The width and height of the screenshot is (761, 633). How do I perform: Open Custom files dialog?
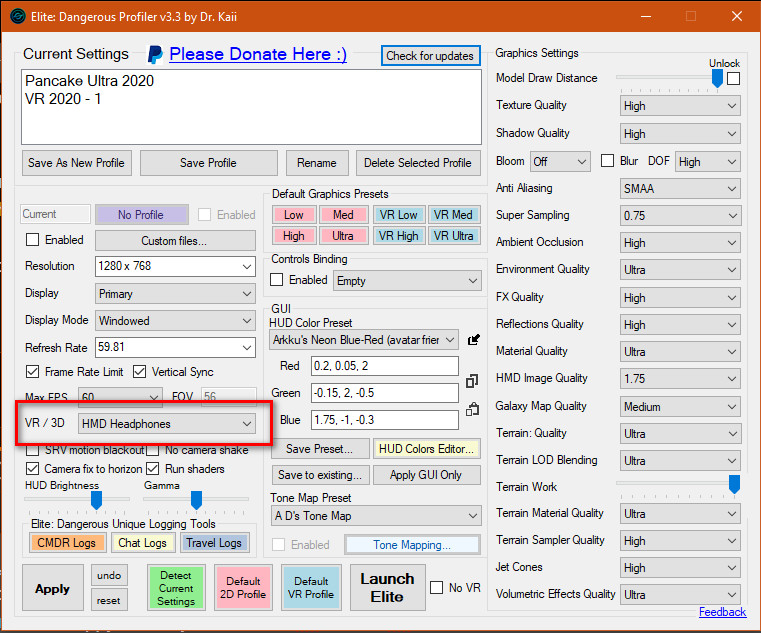point(175,241)
